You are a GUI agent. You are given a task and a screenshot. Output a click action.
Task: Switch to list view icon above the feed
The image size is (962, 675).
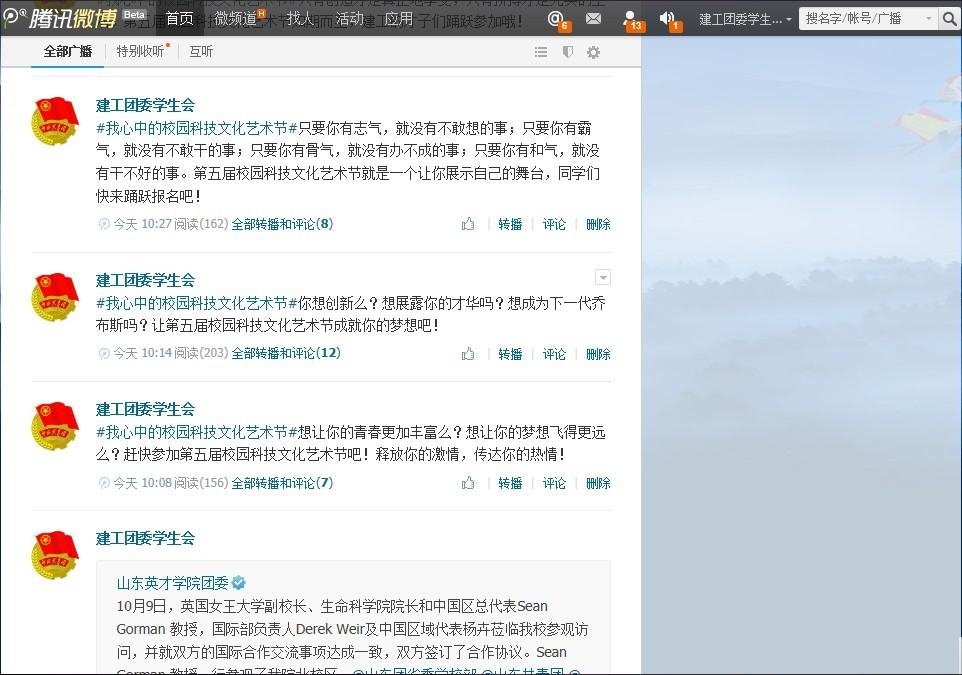pyautogui.click(x=541, y=52)
